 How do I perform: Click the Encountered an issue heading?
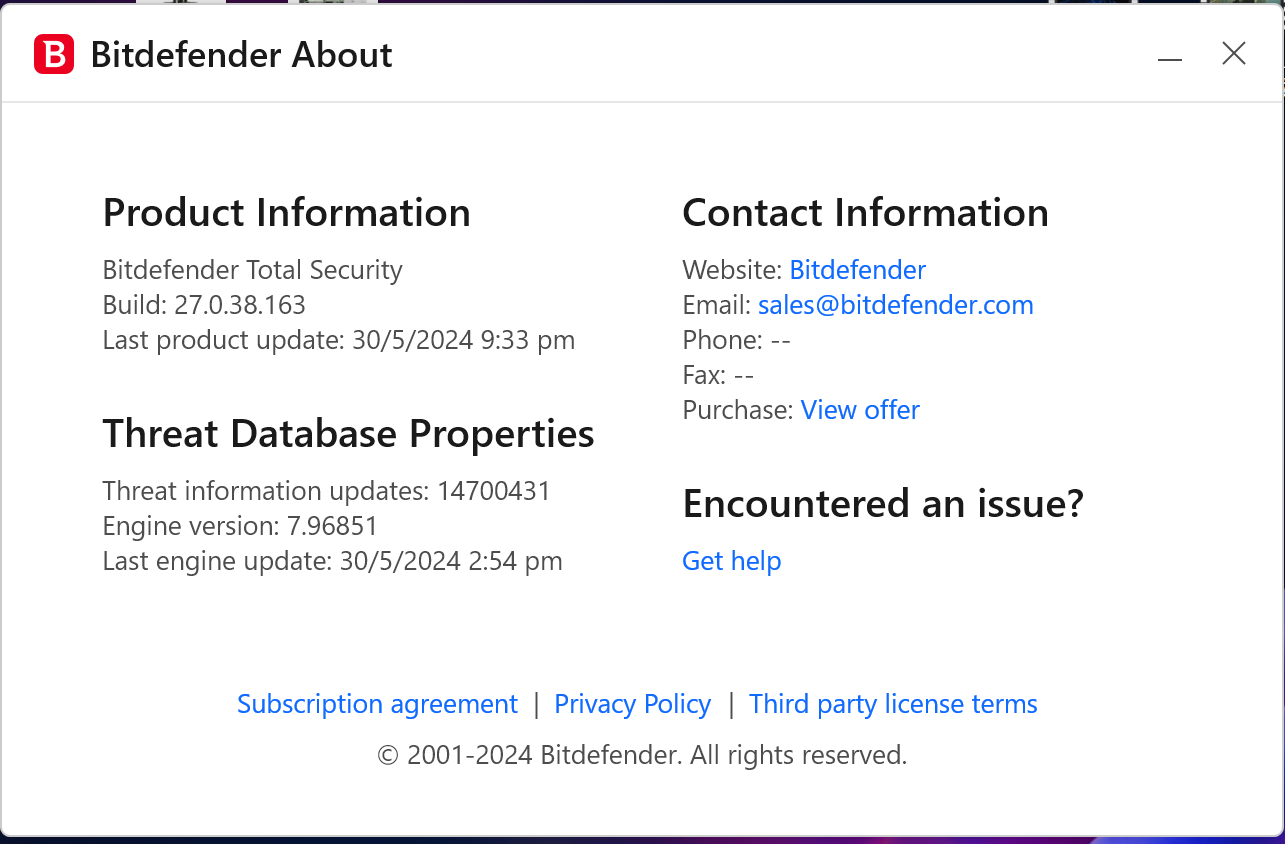(x=882, y=504)
